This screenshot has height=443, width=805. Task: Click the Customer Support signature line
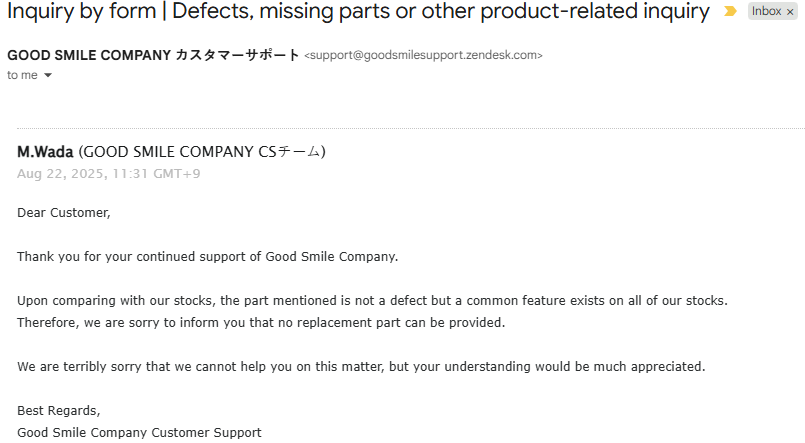click(139, 432)
